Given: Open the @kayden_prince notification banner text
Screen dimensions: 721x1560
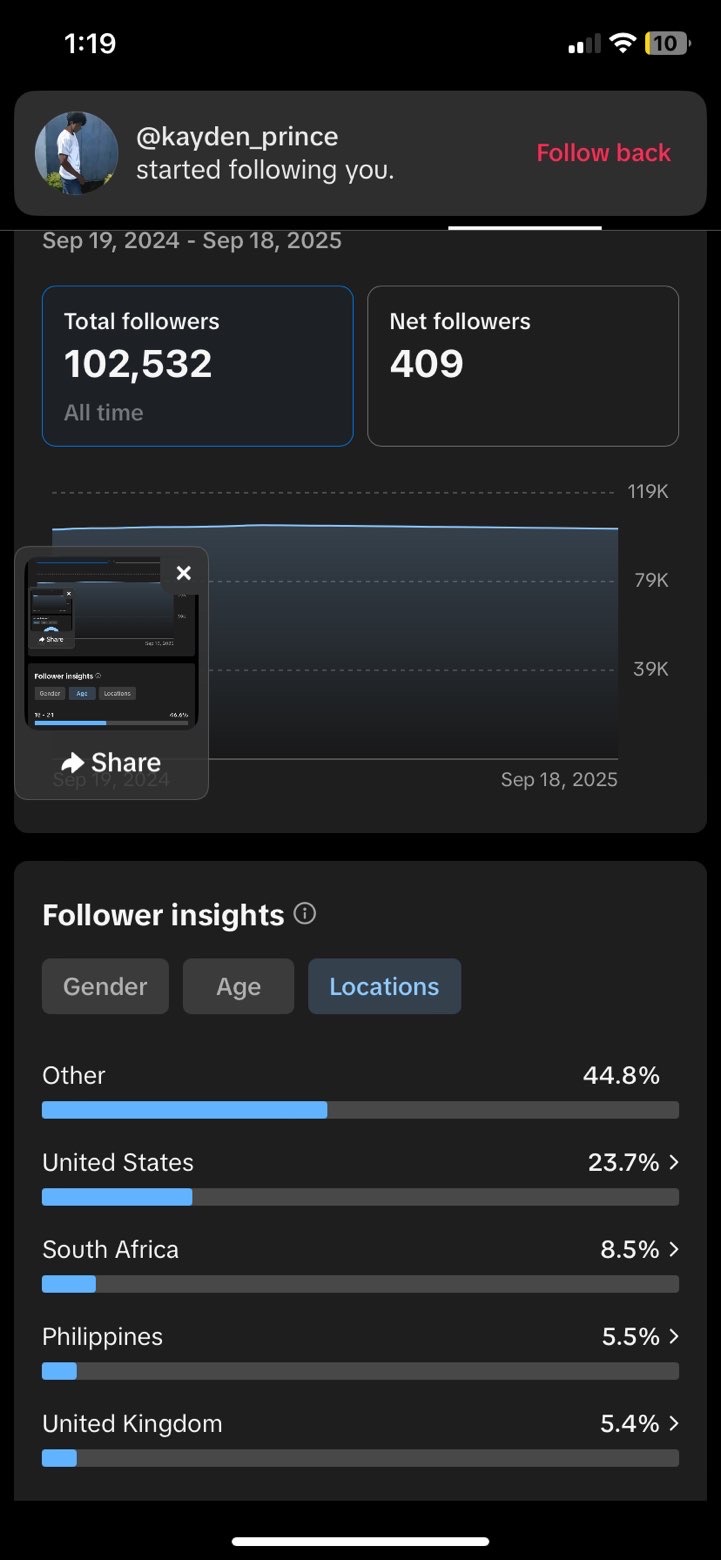Looking at the screenshot, I should pyautogui.click(x=266, y=153).
